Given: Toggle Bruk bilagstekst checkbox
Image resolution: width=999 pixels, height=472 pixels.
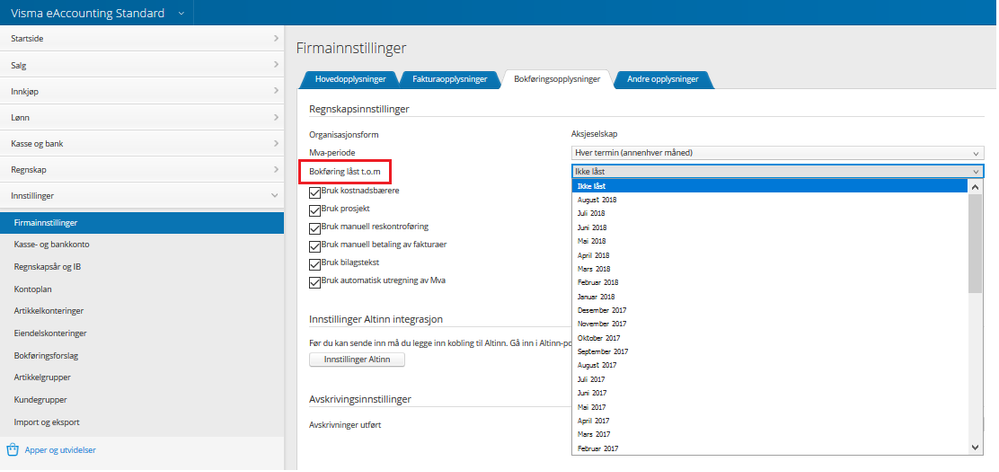Looking at the screenshot, I should point(315,264).
